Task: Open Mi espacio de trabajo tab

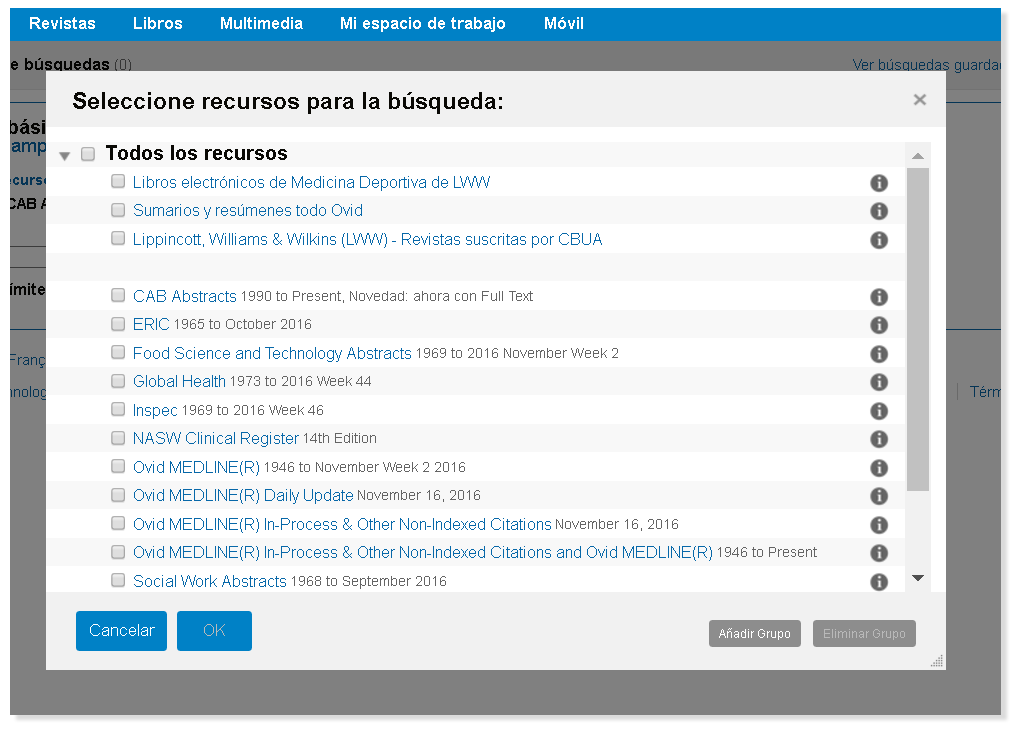Action: (x=423, y=23)
